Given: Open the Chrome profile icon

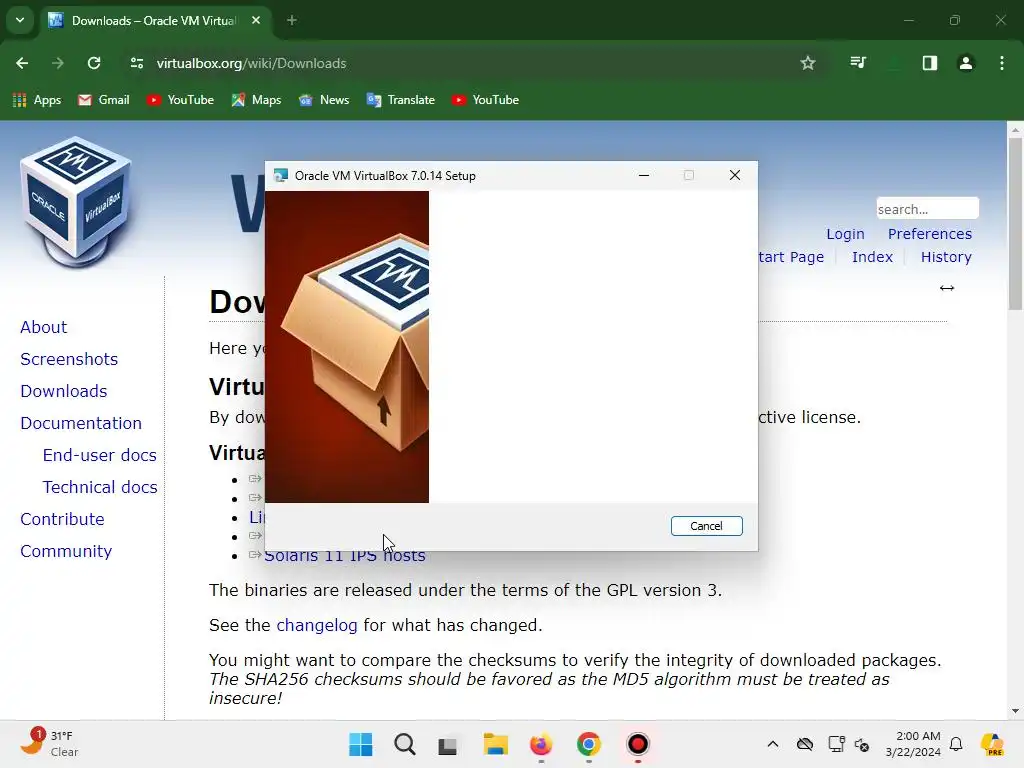Looking at the screenshot, I should (966, 63).
